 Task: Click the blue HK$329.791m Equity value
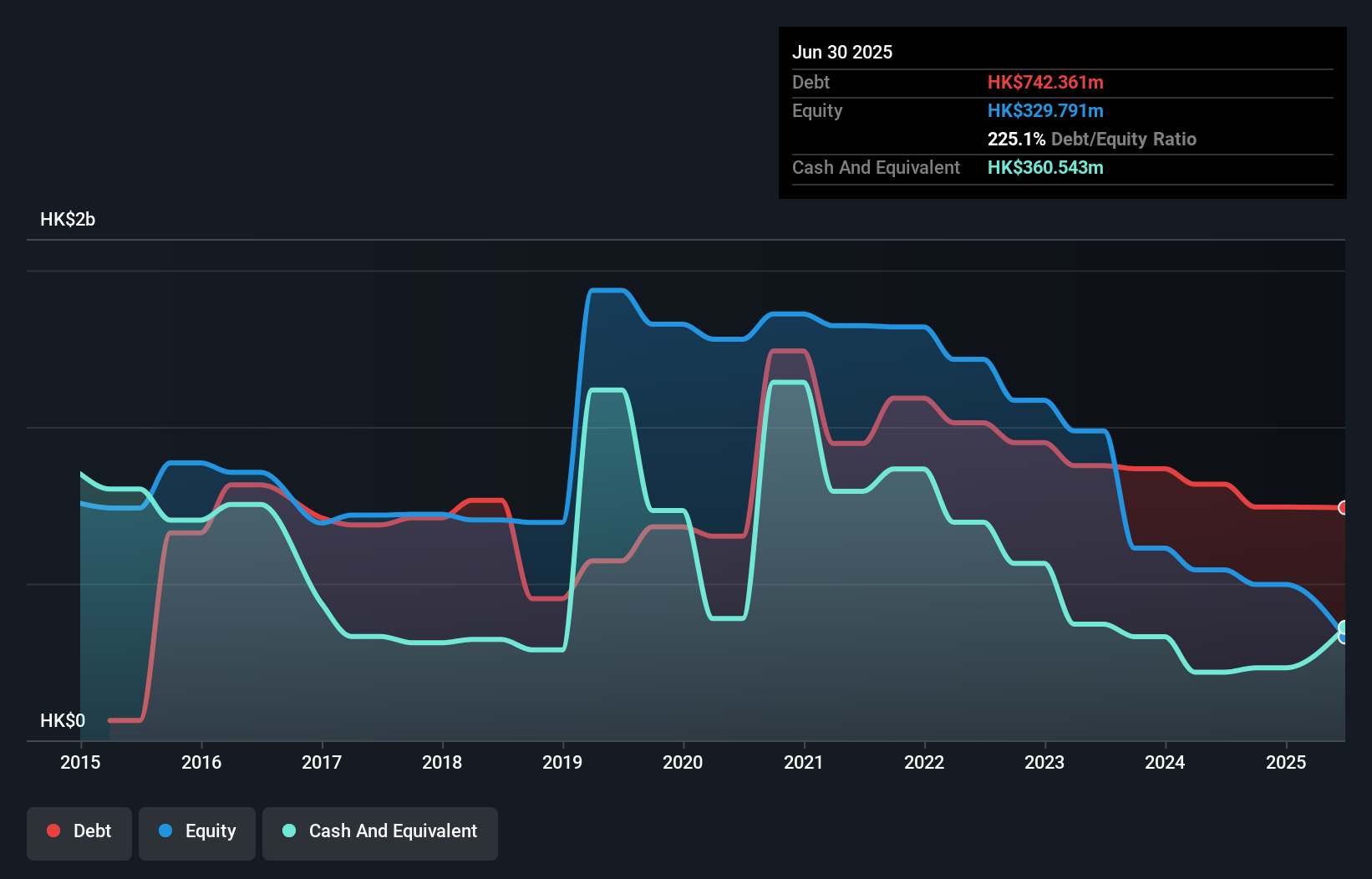tap(1045, 110)
